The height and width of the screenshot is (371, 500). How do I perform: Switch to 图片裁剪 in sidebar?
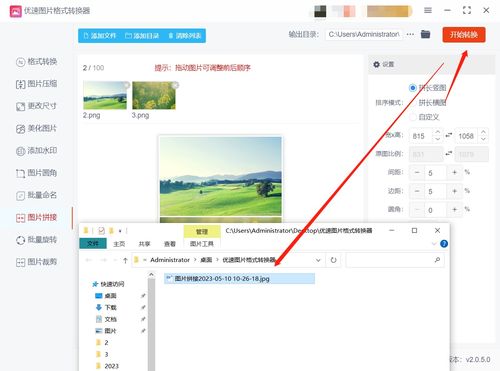[37, 262]
